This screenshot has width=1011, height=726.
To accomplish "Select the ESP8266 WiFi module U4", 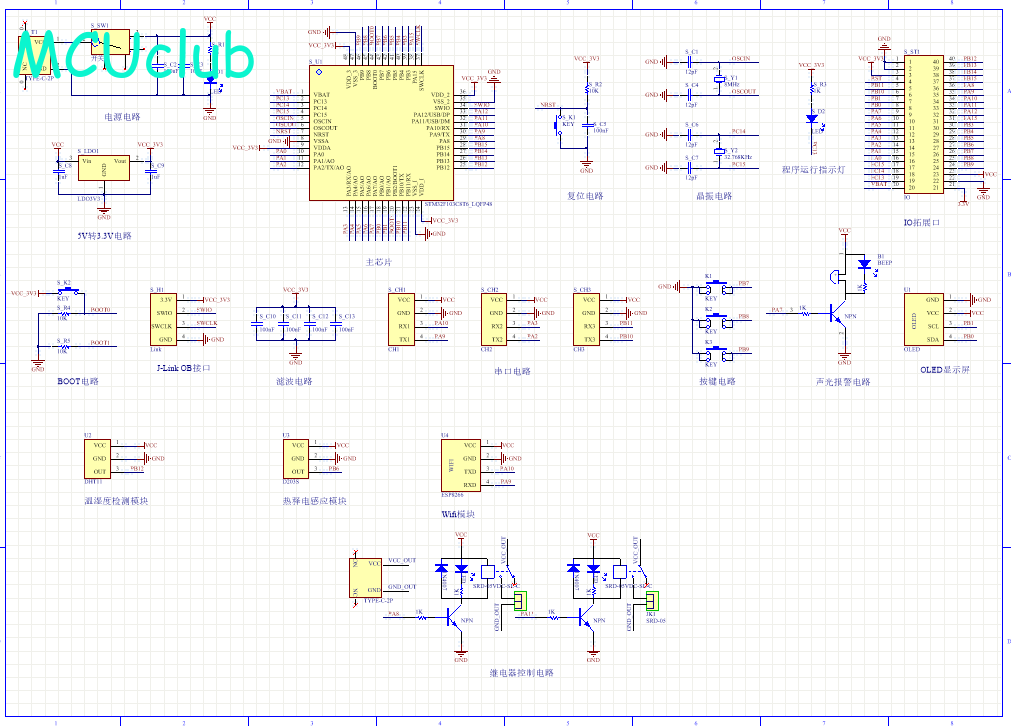I will pyautogui.click(x=460, y=465).
